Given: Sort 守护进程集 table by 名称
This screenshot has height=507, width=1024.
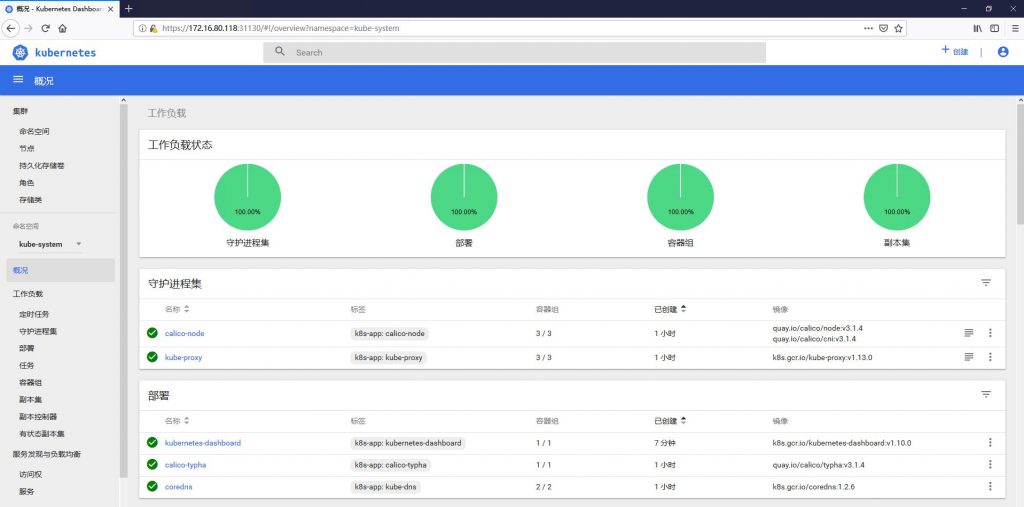Looking at the screenshot, I should click(177, 309).
